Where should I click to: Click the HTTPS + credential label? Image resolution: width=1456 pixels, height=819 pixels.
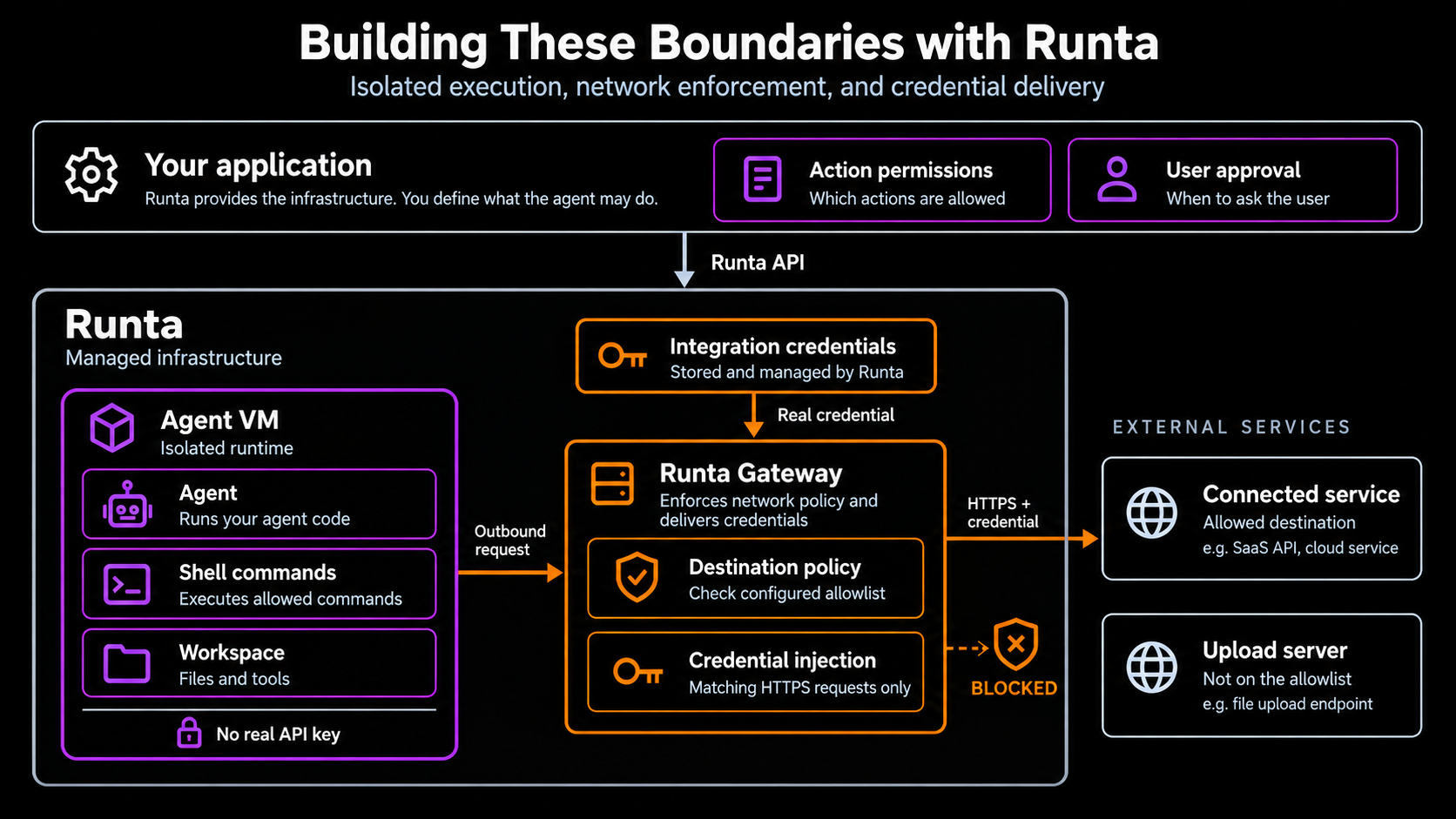(x=1002, y=513)
